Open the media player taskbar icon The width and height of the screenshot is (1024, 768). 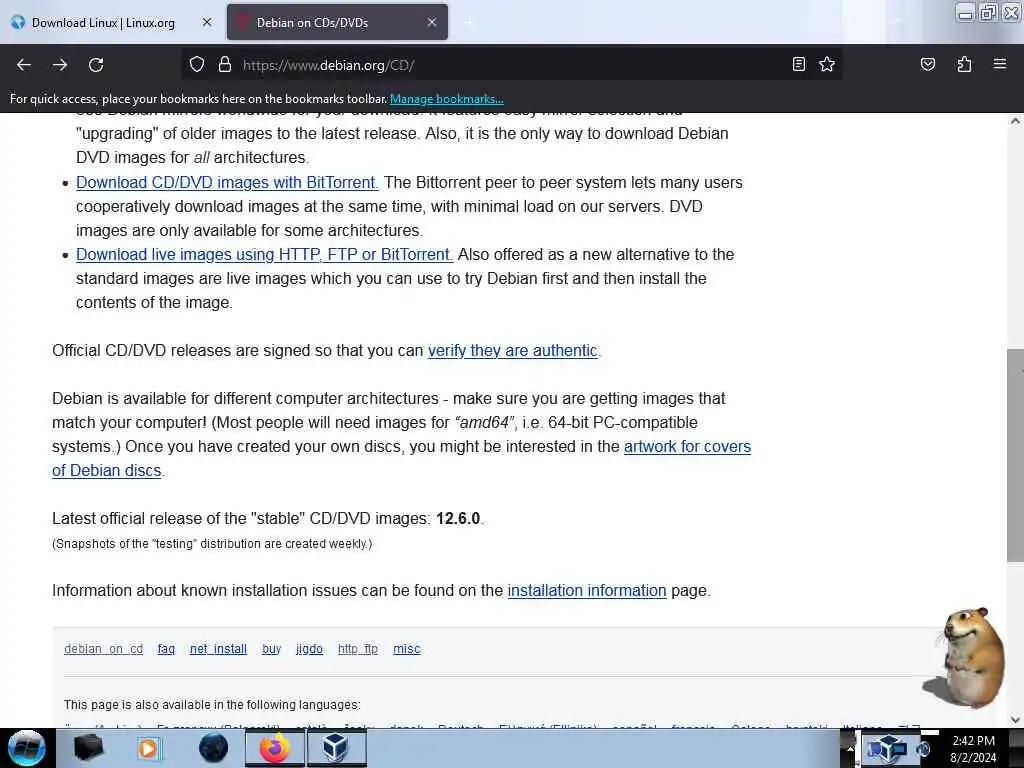pos(148,748)
